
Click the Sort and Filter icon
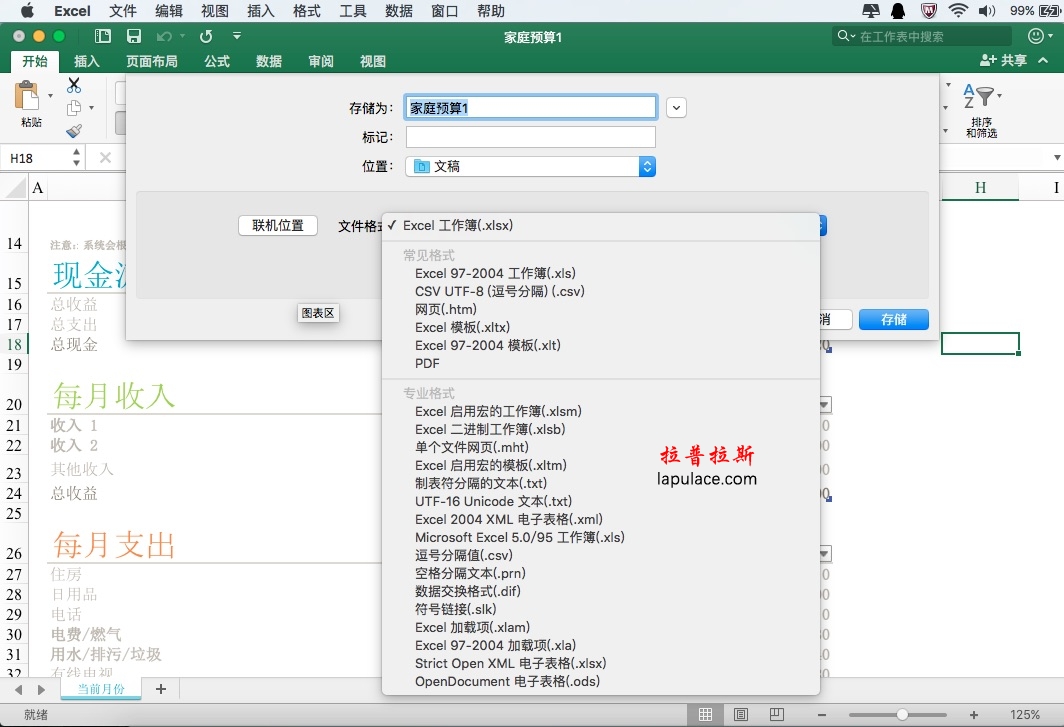pos(978,97)
